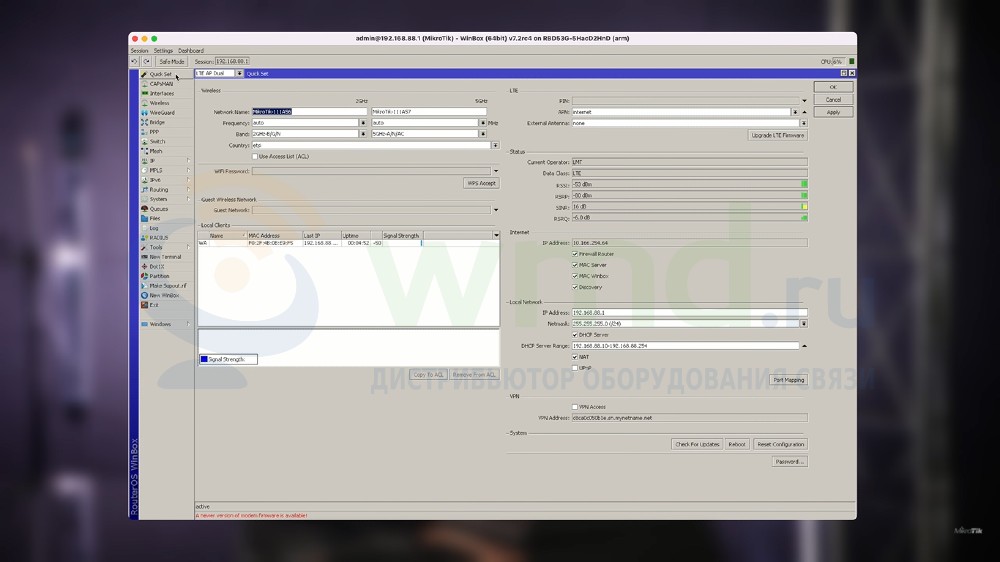Click the undo arrow in the toolbar
1000x562 pixels.
point(134,61)
